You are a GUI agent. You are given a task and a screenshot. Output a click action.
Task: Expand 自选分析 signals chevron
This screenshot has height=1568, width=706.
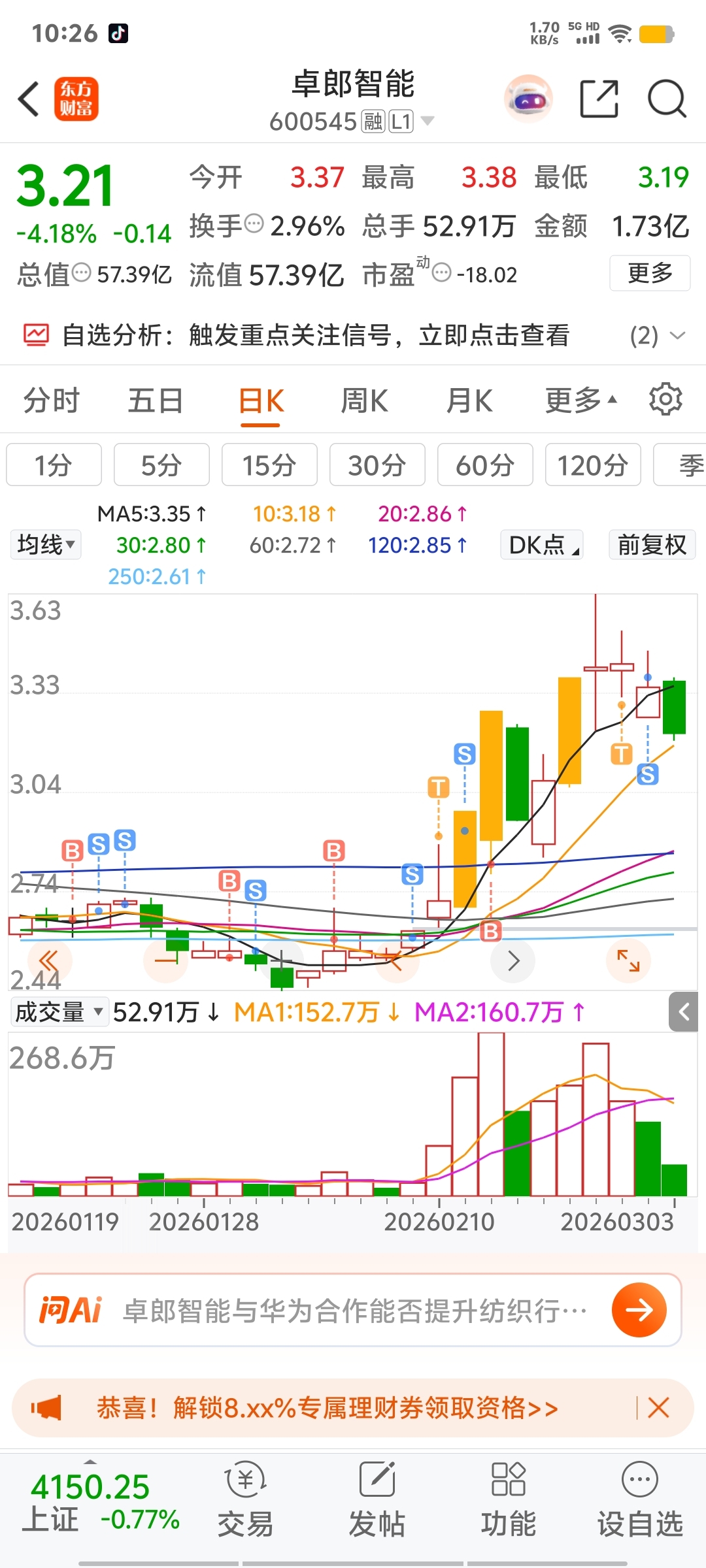pos(678,336)
